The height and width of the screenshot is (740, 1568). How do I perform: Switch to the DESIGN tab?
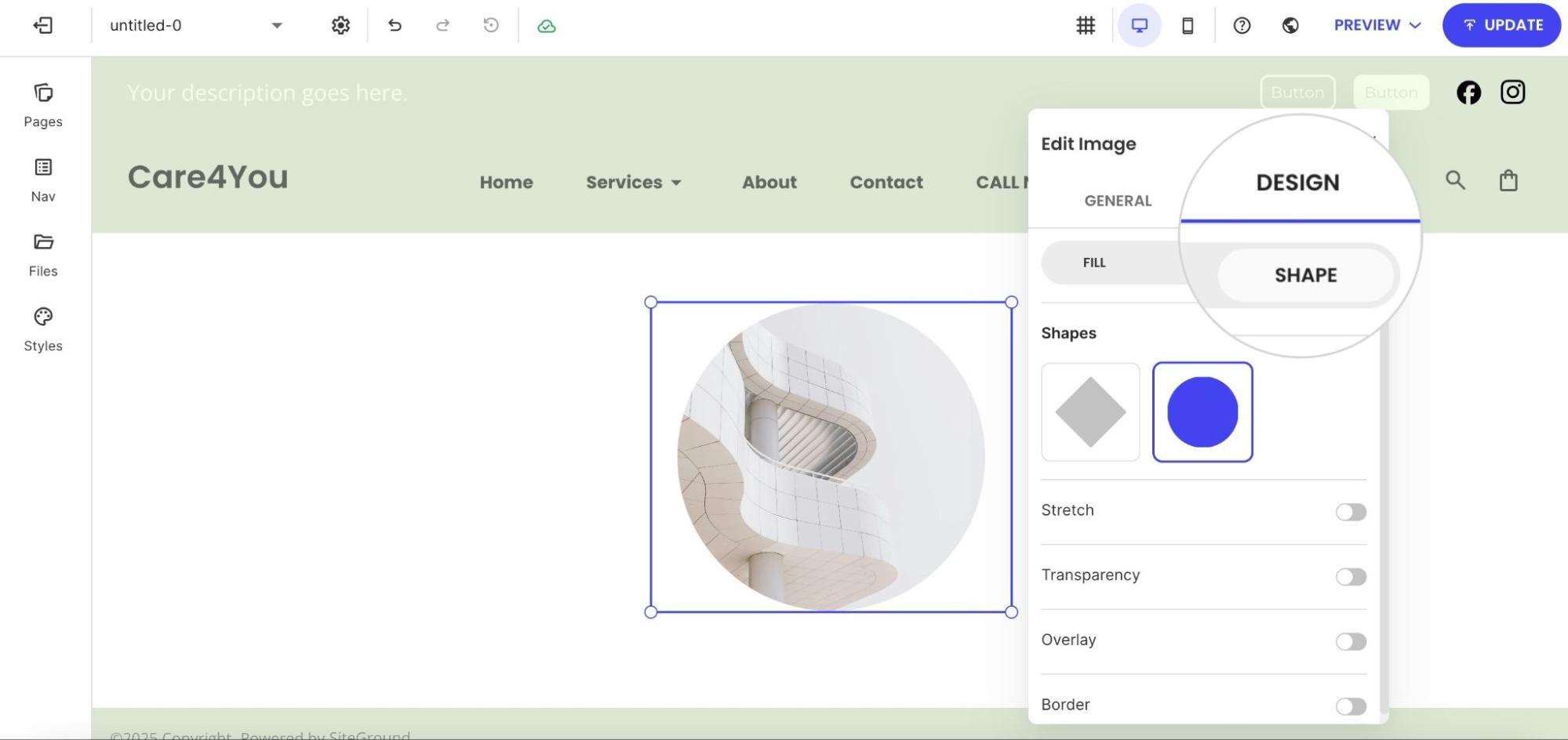[1298, 183]
